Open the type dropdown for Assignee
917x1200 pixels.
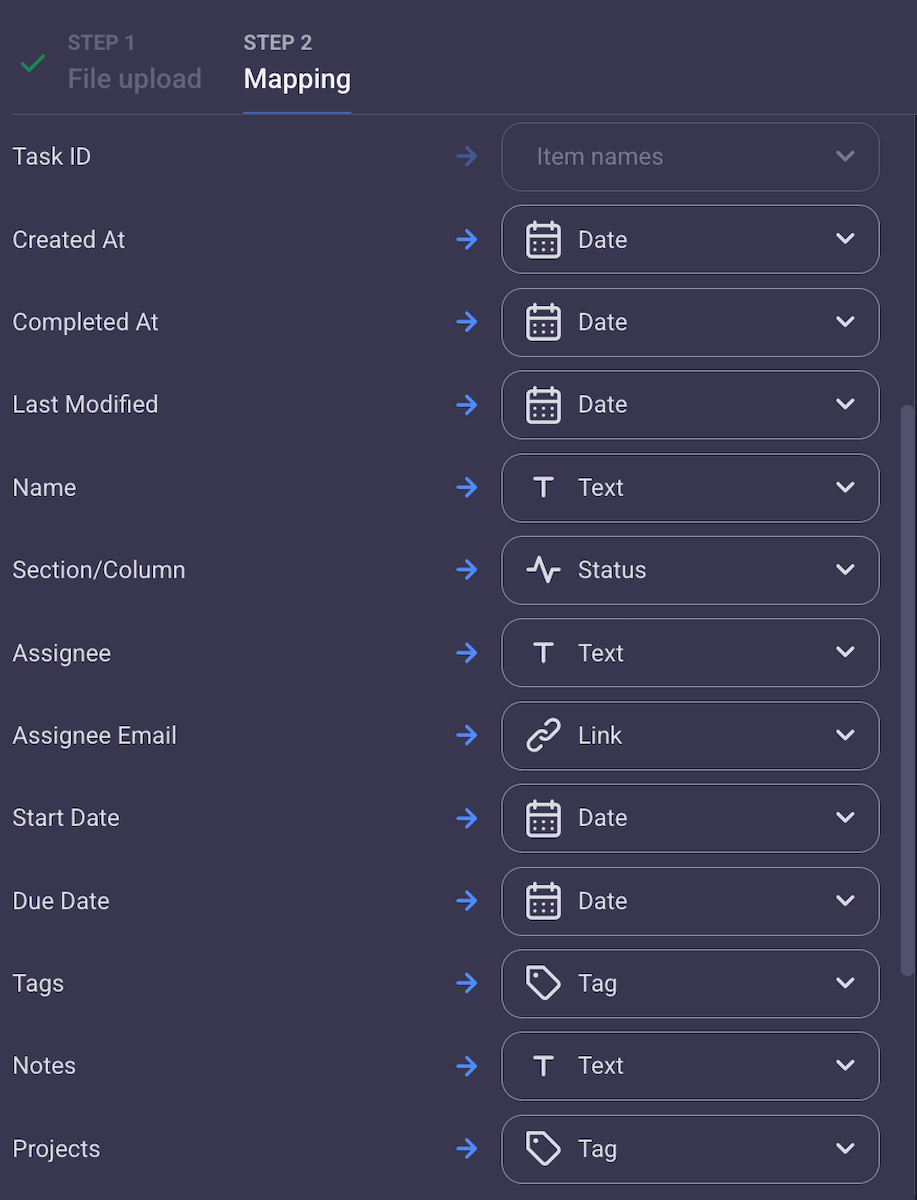(845, 653)
